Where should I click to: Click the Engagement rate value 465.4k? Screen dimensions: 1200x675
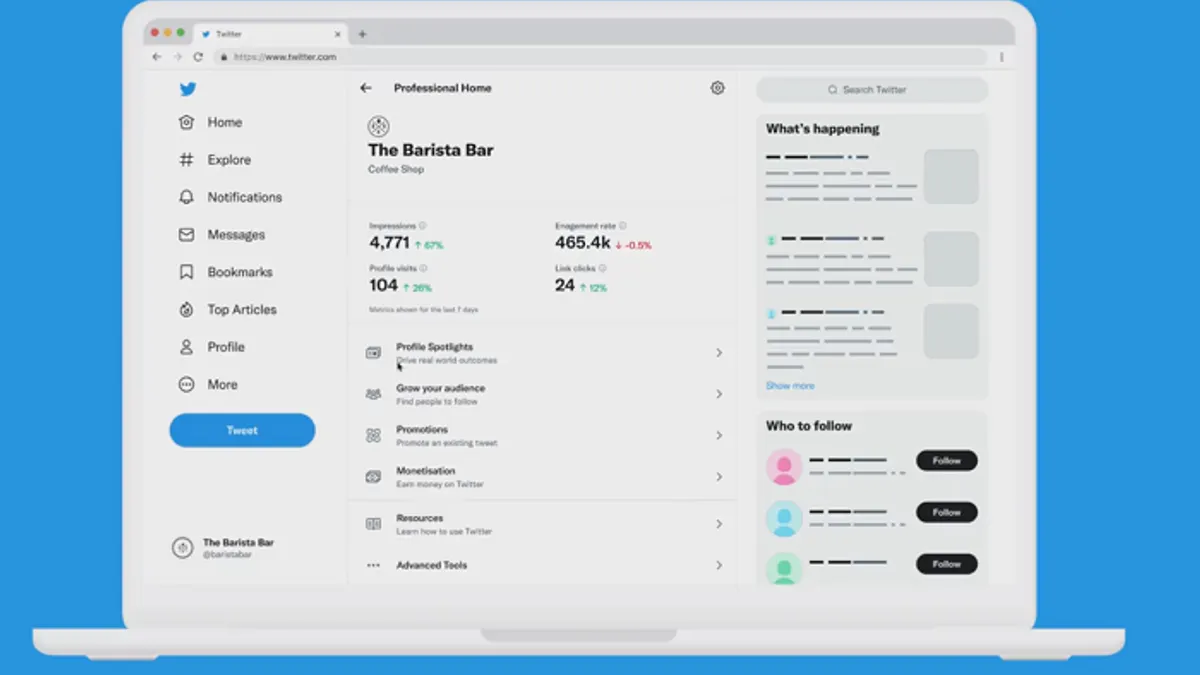pyautogui.click(x=583, y=243)
